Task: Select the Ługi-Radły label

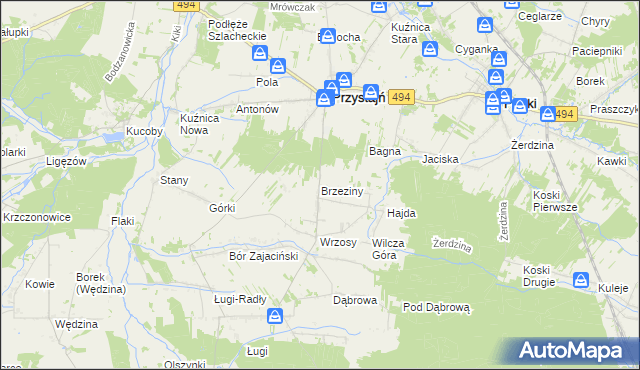Action: (240, 299)
